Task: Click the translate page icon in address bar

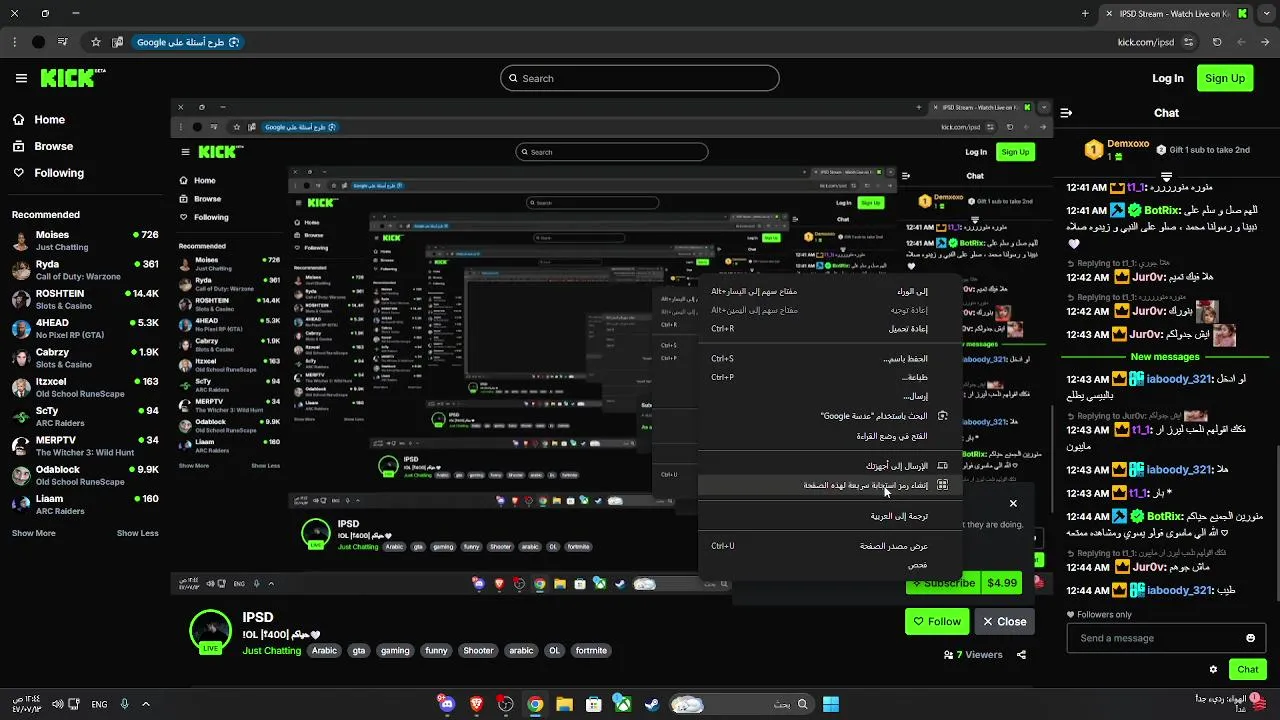Action: [x=117, y=42]
